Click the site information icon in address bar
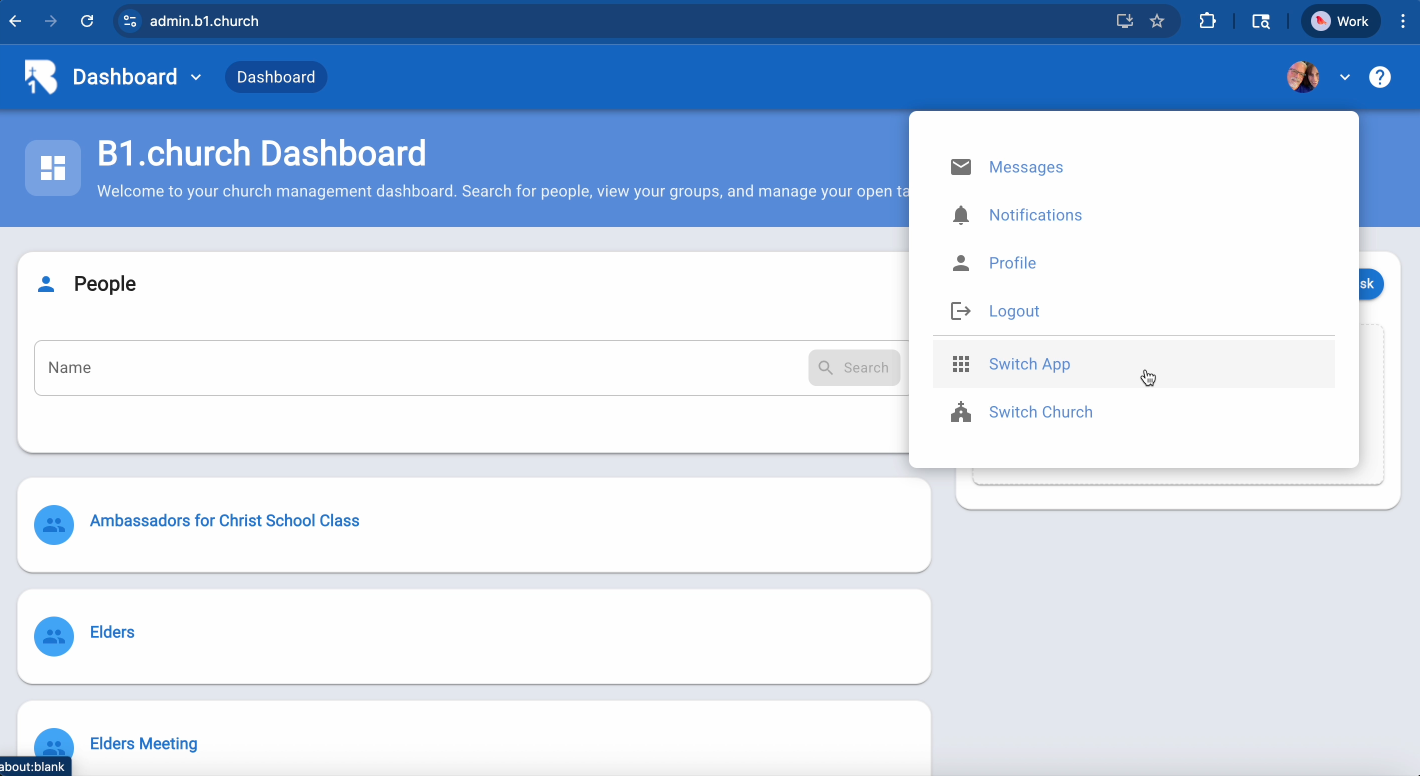Viewport: 1420px width, 776px height. point(130,21)
